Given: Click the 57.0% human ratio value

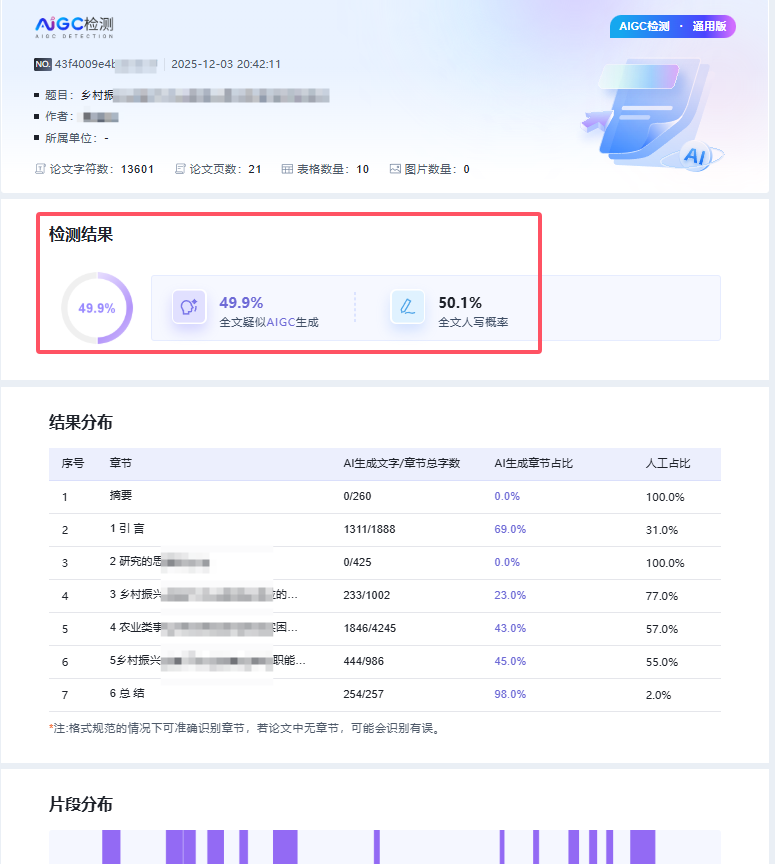Looking at the screenshot, I should 662,629.
